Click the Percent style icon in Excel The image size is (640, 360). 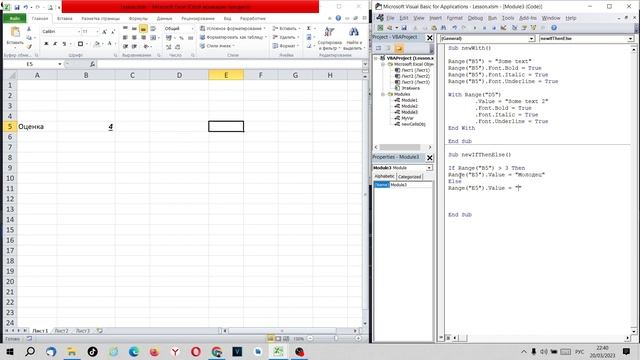click(x=181, y=38)
